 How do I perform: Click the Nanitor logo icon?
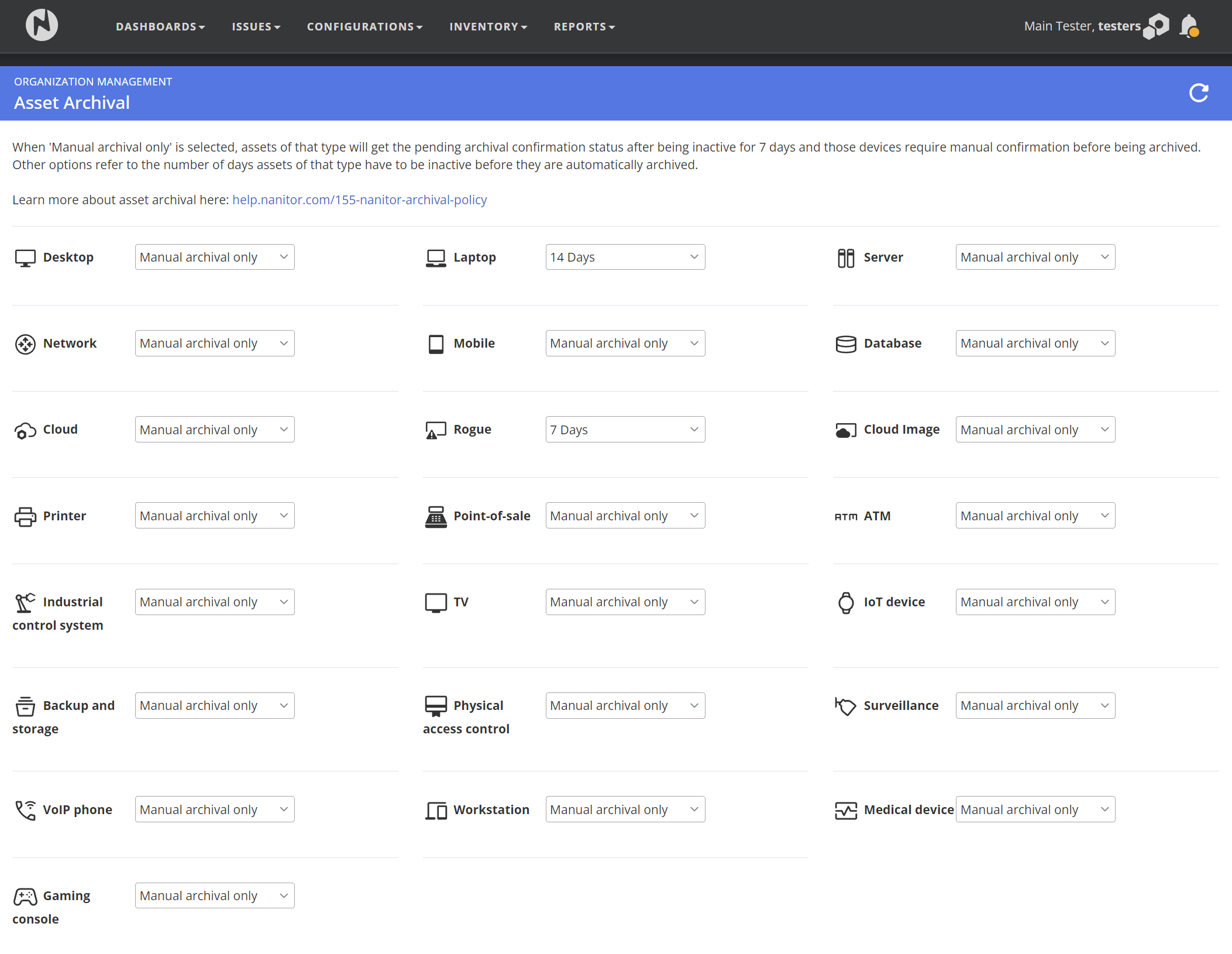42,25
